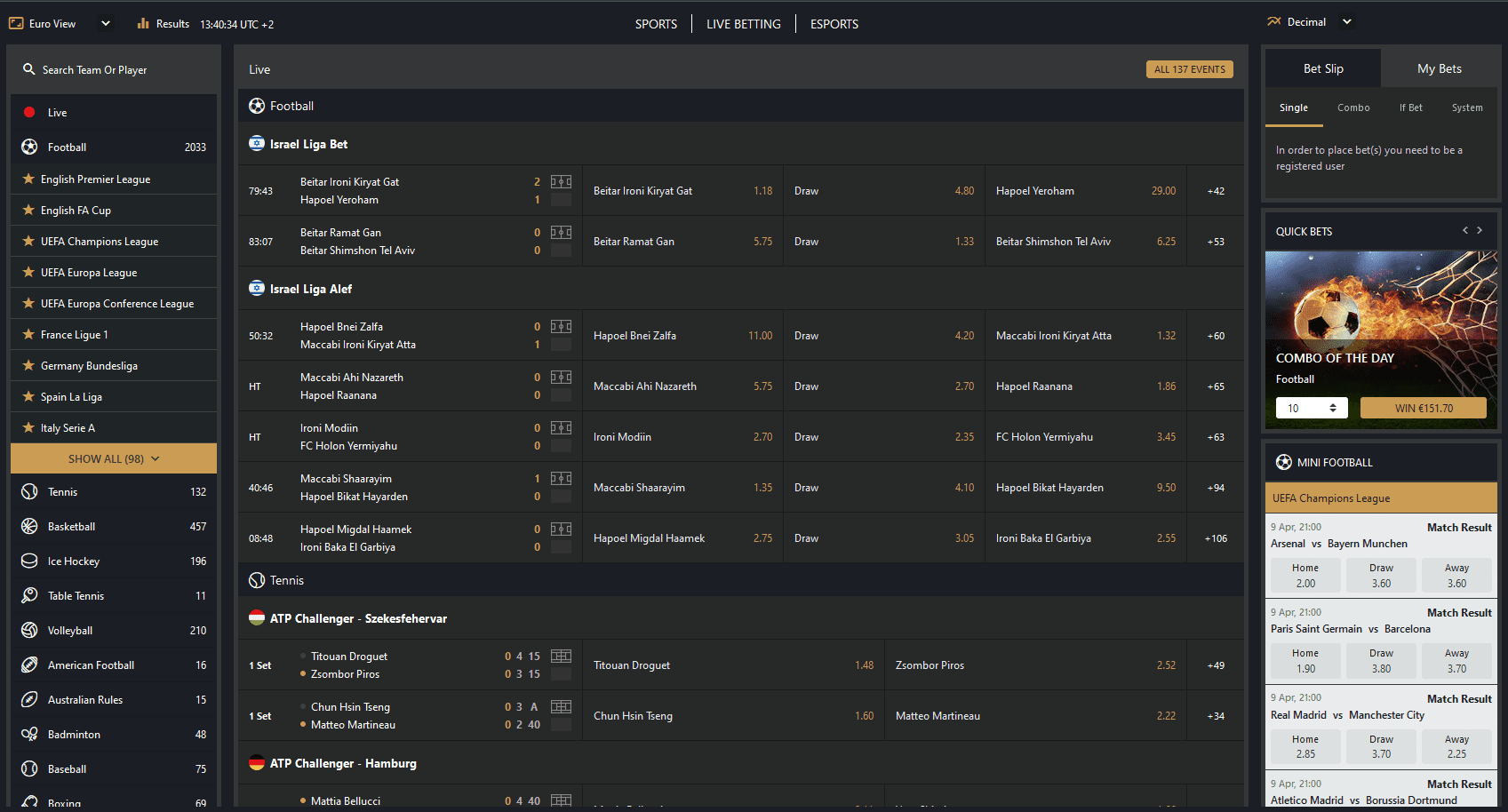Click the Search Team Or Player field

(x=114, y=70)
